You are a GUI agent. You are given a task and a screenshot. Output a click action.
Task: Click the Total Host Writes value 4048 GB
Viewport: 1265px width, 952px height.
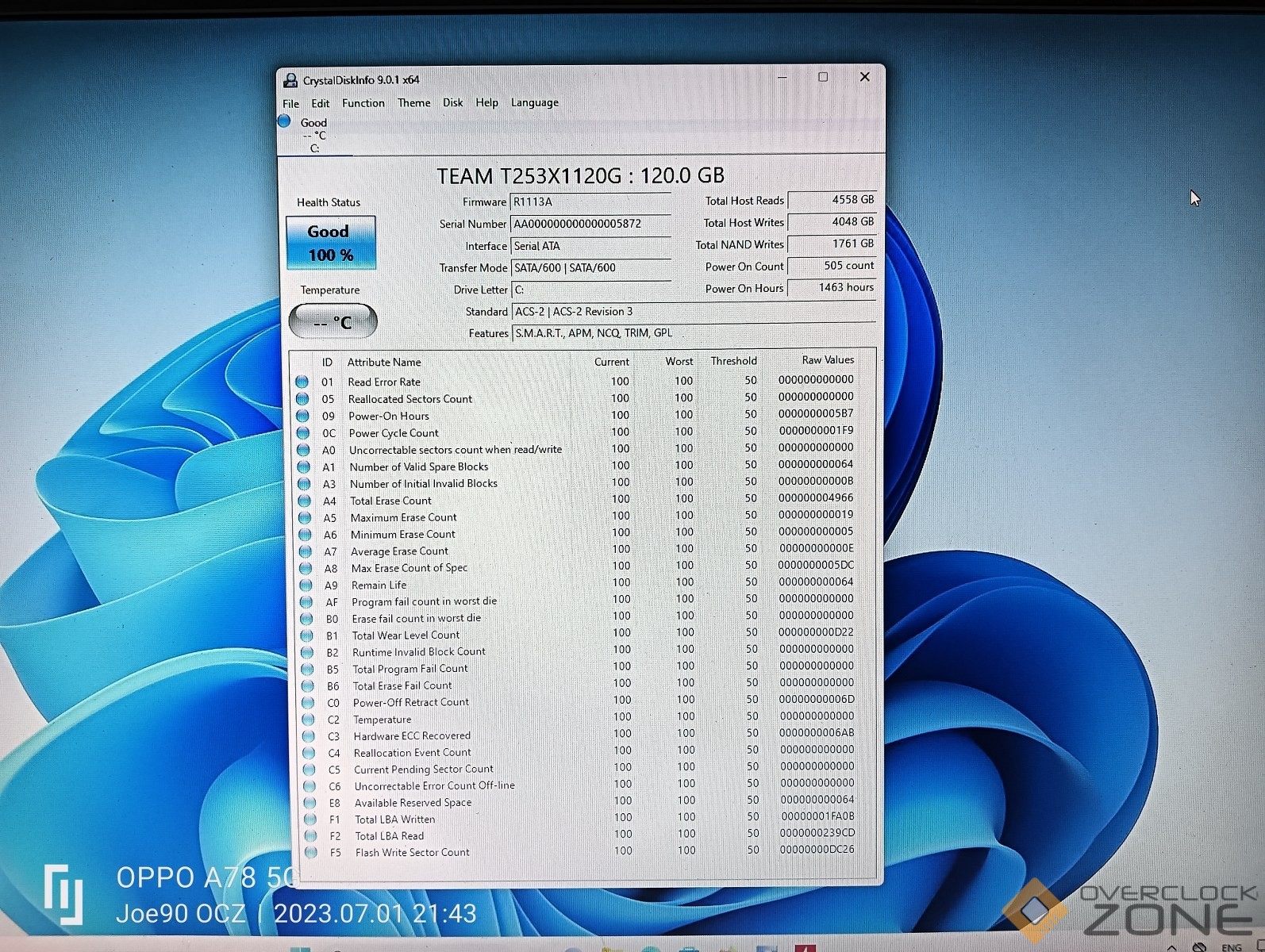tap(832, 222)
